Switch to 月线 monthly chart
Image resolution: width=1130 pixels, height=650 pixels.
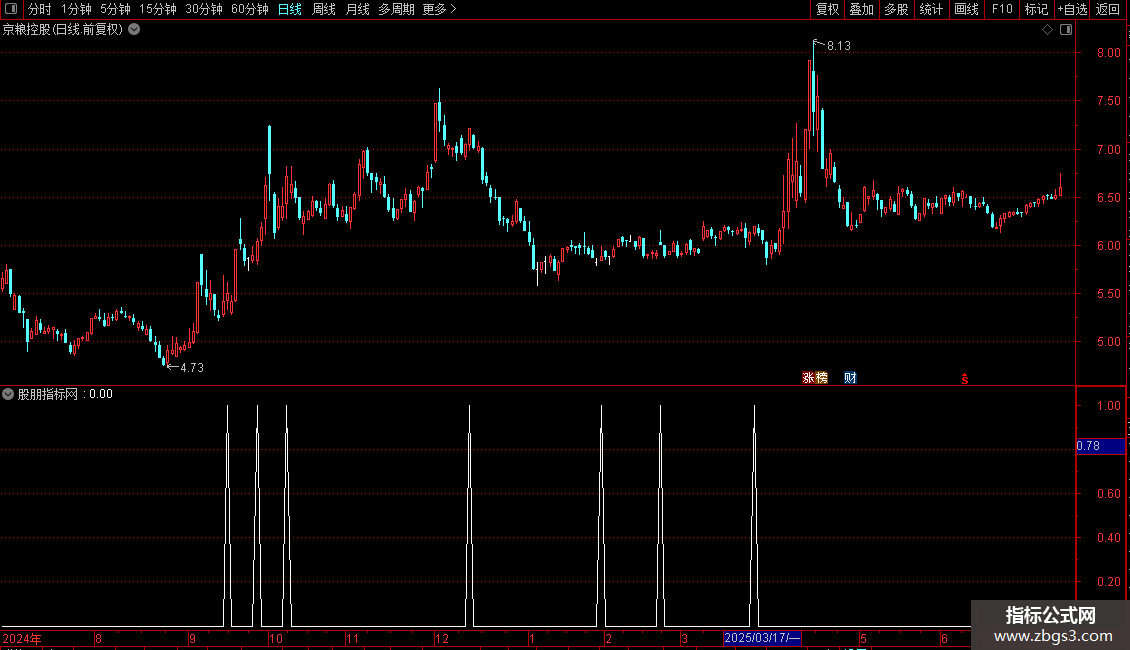(x=357, y=9)
